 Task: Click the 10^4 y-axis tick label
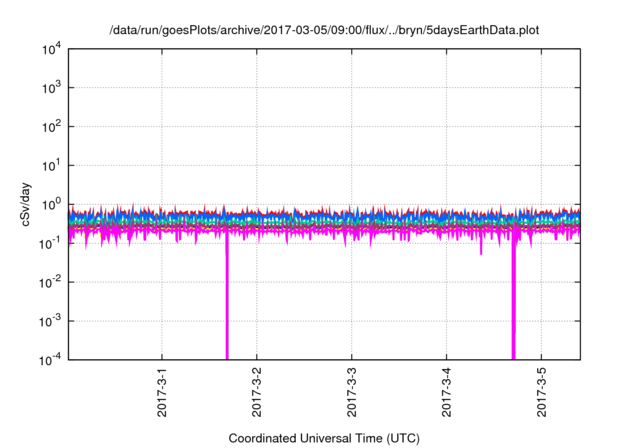point(51,49)
